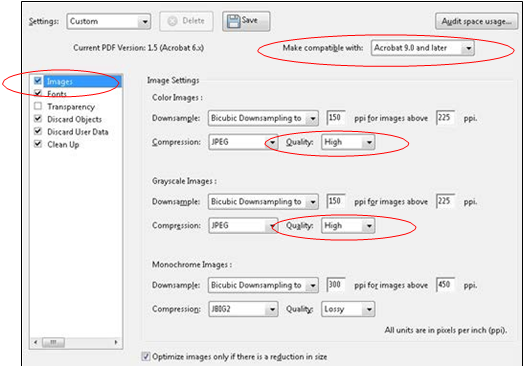The width and height of the screenshot is (523, 366).
Task: Click Grayscale Images 225 ppi threshold field
Action: pyautogui.click(x=446, y=201)
